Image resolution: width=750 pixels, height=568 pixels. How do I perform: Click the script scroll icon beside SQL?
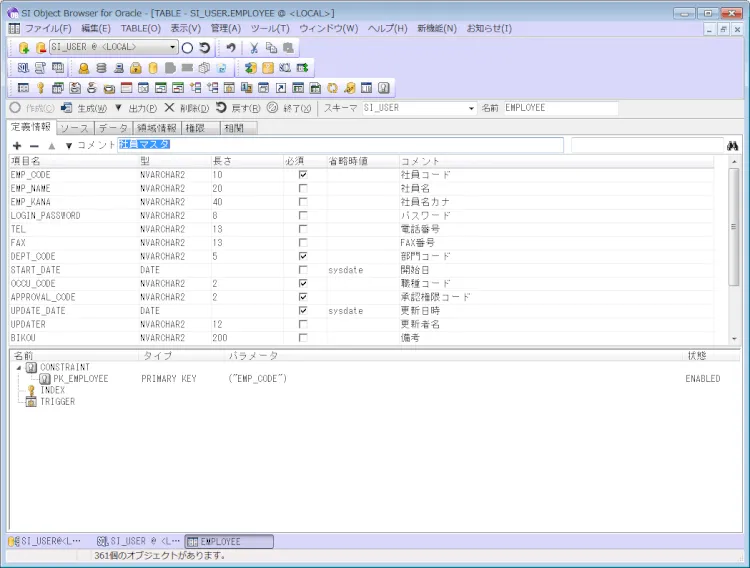(x=40, y=68)
